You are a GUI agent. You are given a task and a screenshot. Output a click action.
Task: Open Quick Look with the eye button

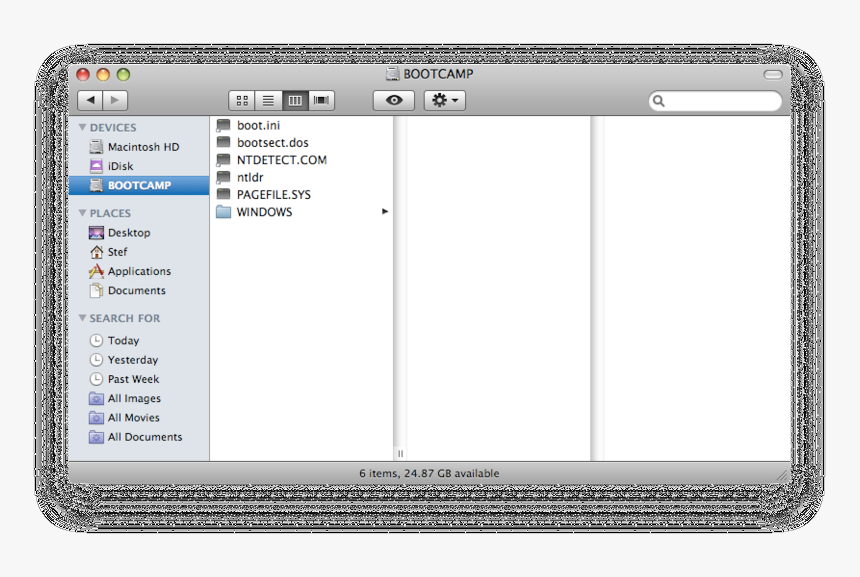click(394, 100)
